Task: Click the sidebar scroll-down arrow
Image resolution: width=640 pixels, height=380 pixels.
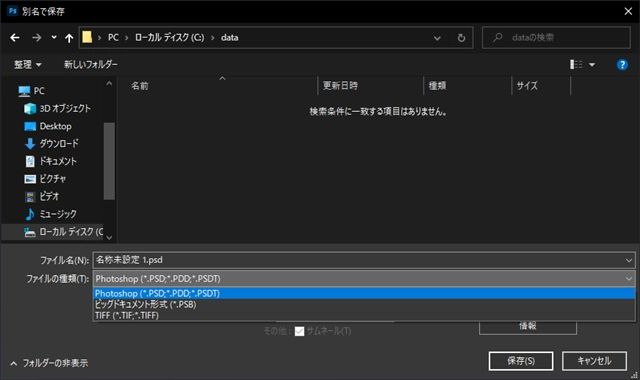Action: (109, 237)
